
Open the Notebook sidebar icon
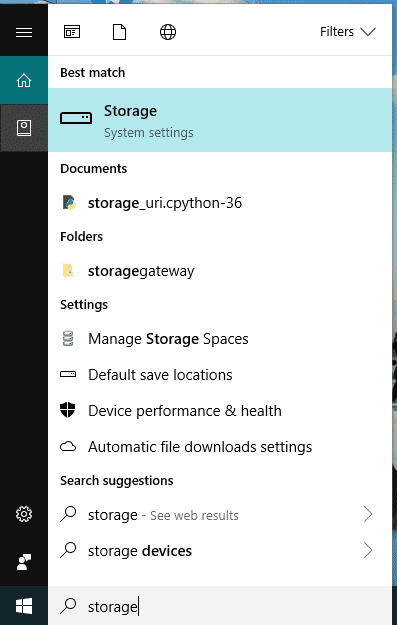click(x=24, y=128)
